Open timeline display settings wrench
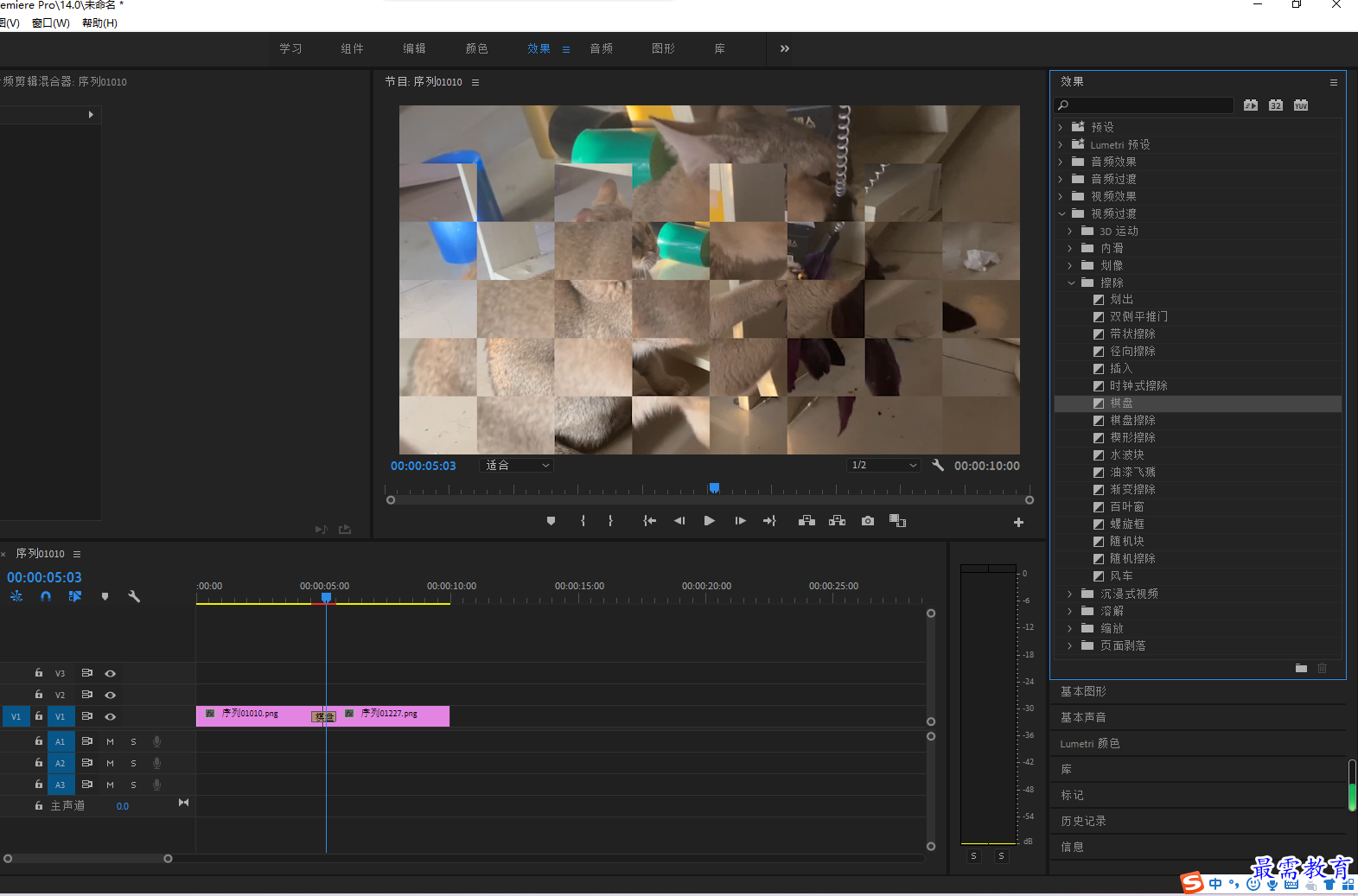1358x896 pixels. [x=134, y=596]
